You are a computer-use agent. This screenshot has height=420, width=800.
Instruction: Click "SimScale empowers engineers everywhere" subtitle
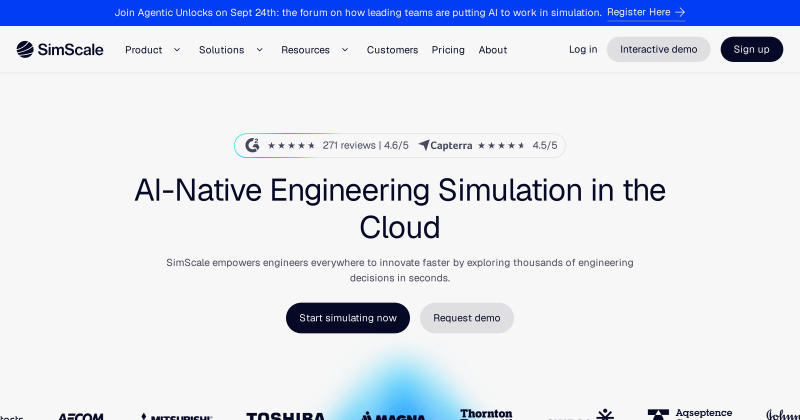[400, 270]
